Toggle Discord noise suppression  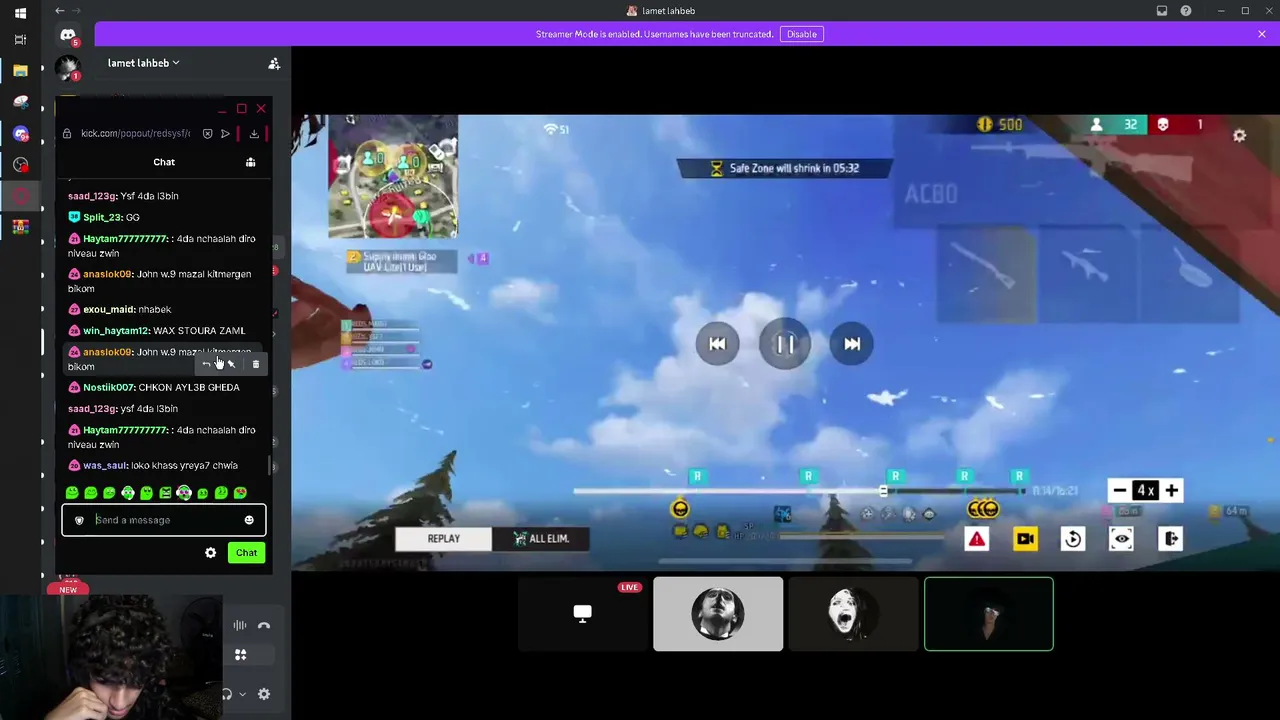point(240,626)
